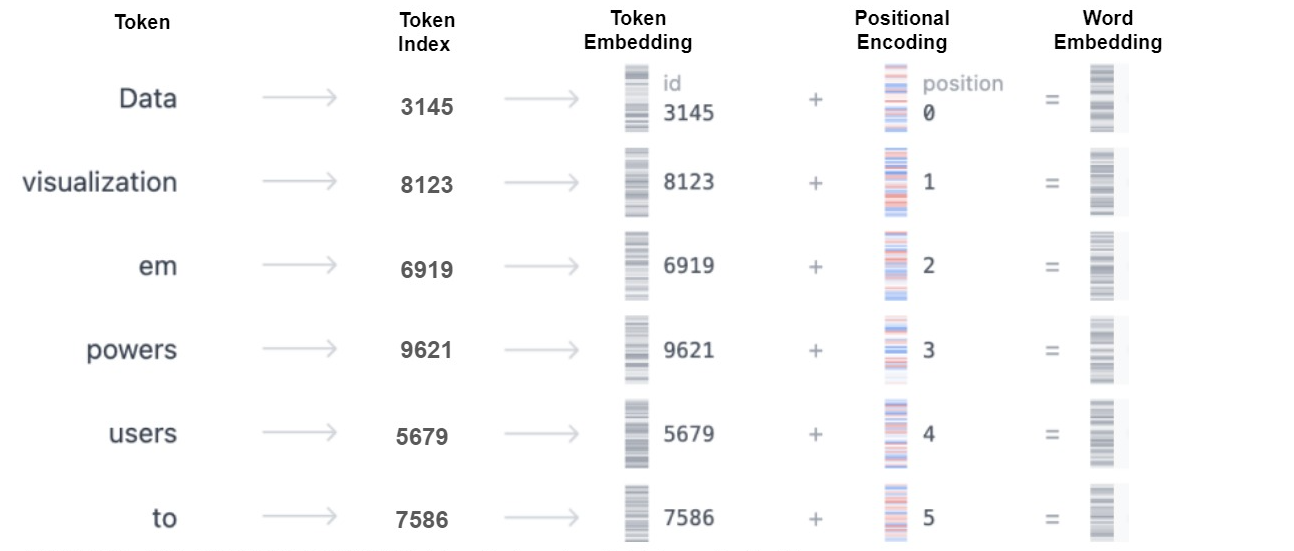Click the plus sign in the "to" row
The height and width of the screenshot is (551, 1294).
(x=816, y=519)
